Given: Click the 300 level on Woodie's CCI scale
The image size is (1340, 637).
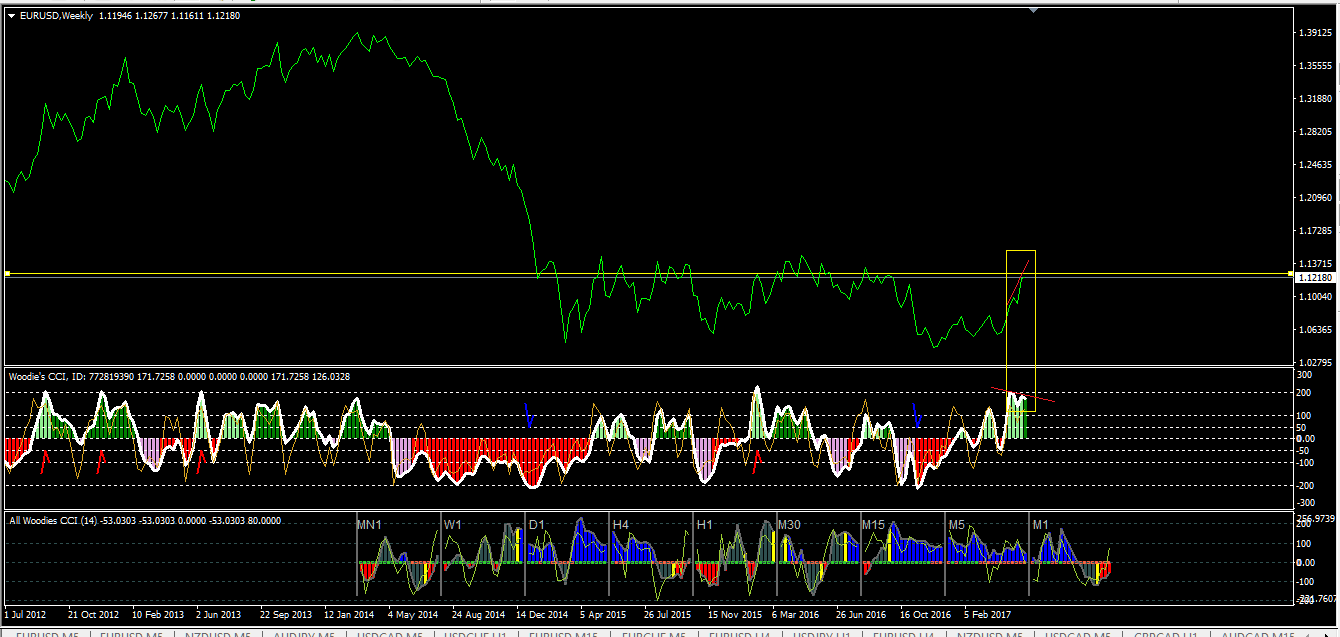Looking at the screenshot, I should [x=1305, y=375].
